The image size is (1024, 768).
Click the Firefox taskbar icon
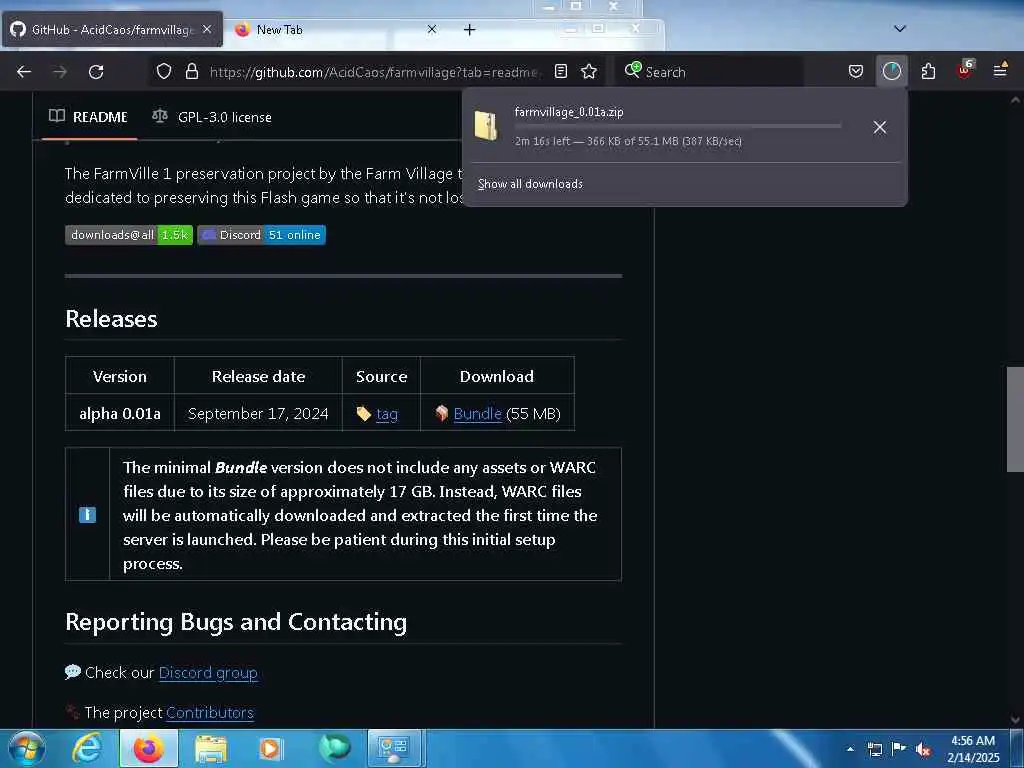pyautogui.click(x=148, y=748)
